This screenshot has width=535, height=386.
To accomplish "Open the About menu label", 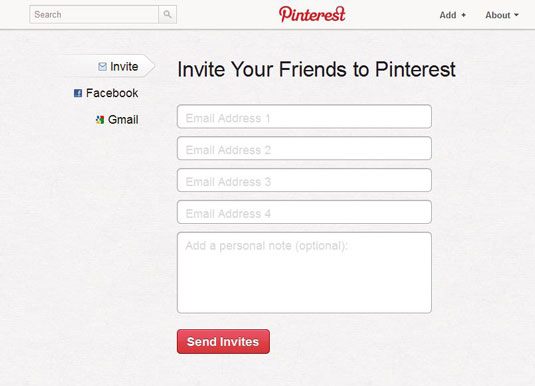I will click(498, 15).
